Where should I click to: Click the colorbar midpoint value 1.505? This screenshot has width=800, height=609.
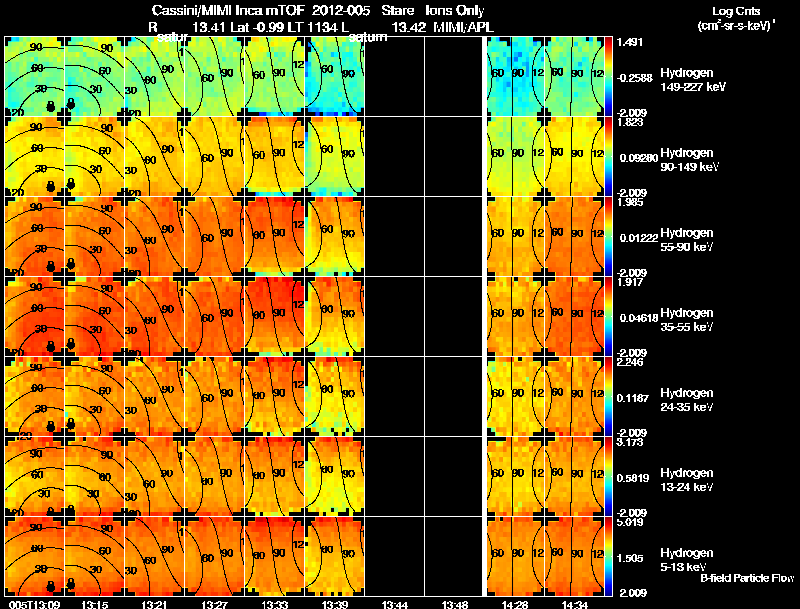coord(631,558)
